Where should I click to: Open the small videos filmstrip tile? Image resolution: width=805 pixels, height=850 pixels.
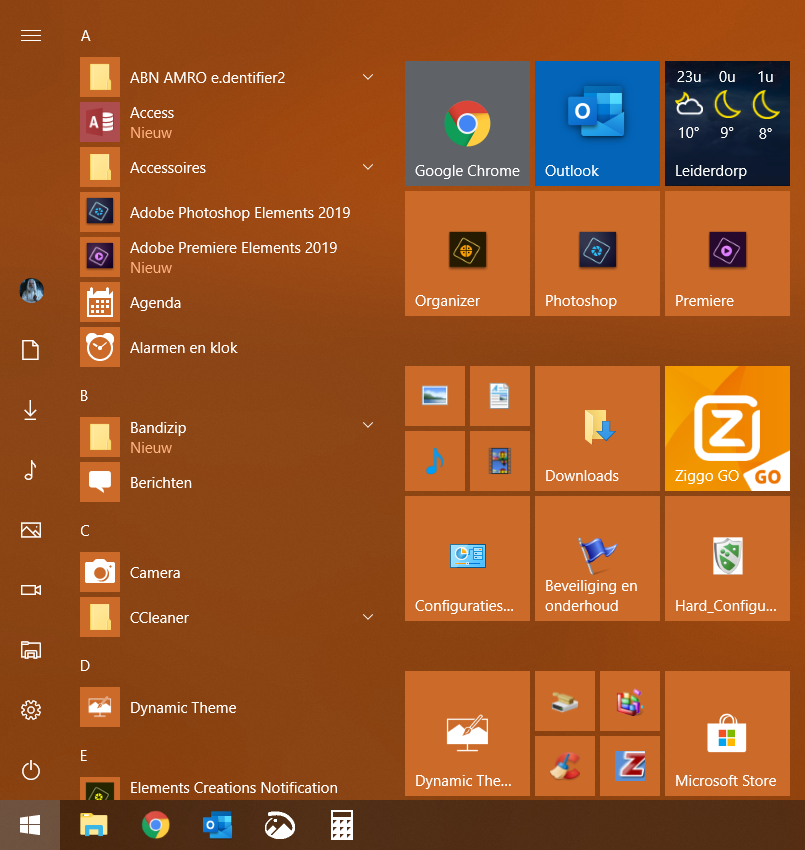click(x=499, y=461)
